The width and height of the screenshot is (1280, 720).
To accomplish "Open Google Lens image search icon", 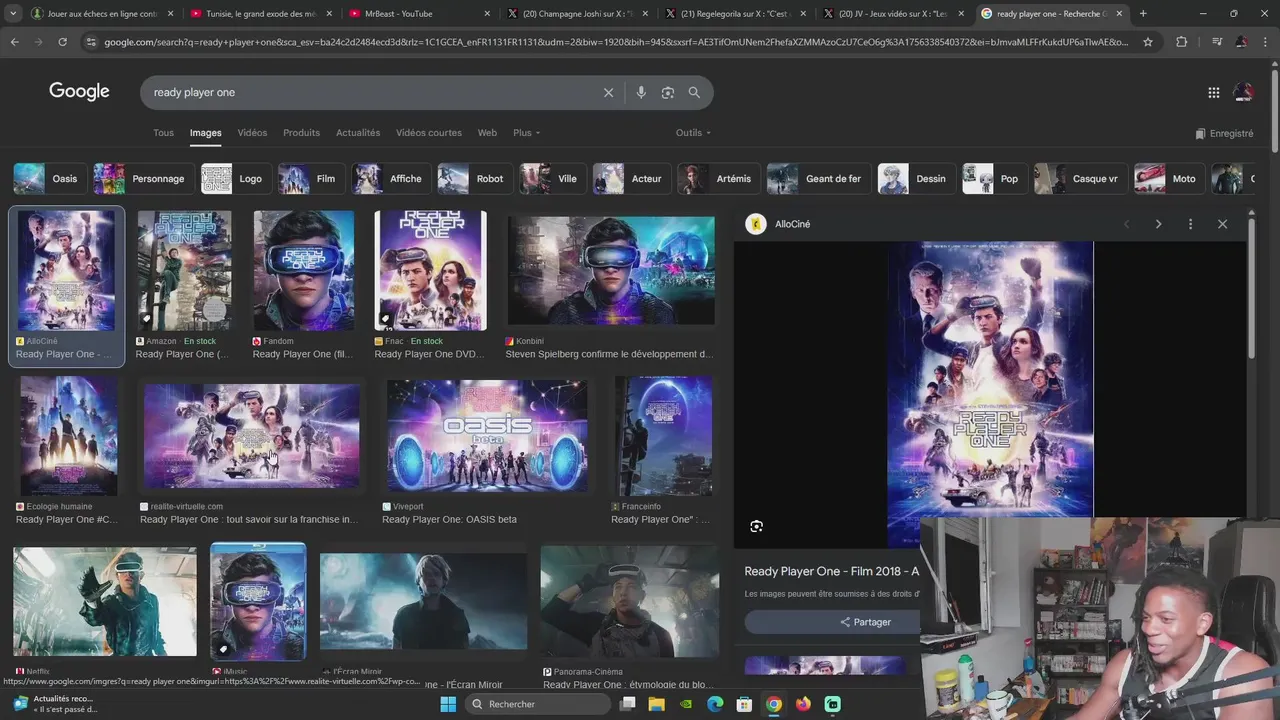I will (668, 92).
